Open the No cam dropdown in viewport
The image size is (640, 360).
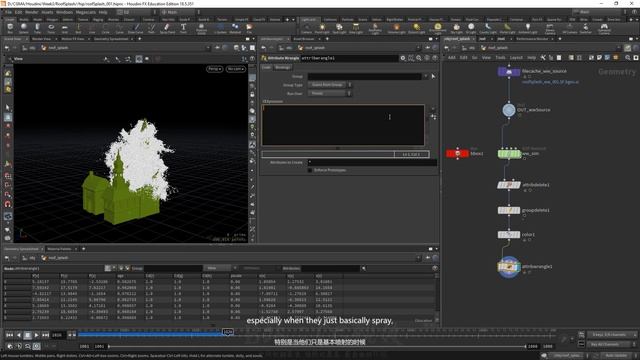[x=236, y=69]
